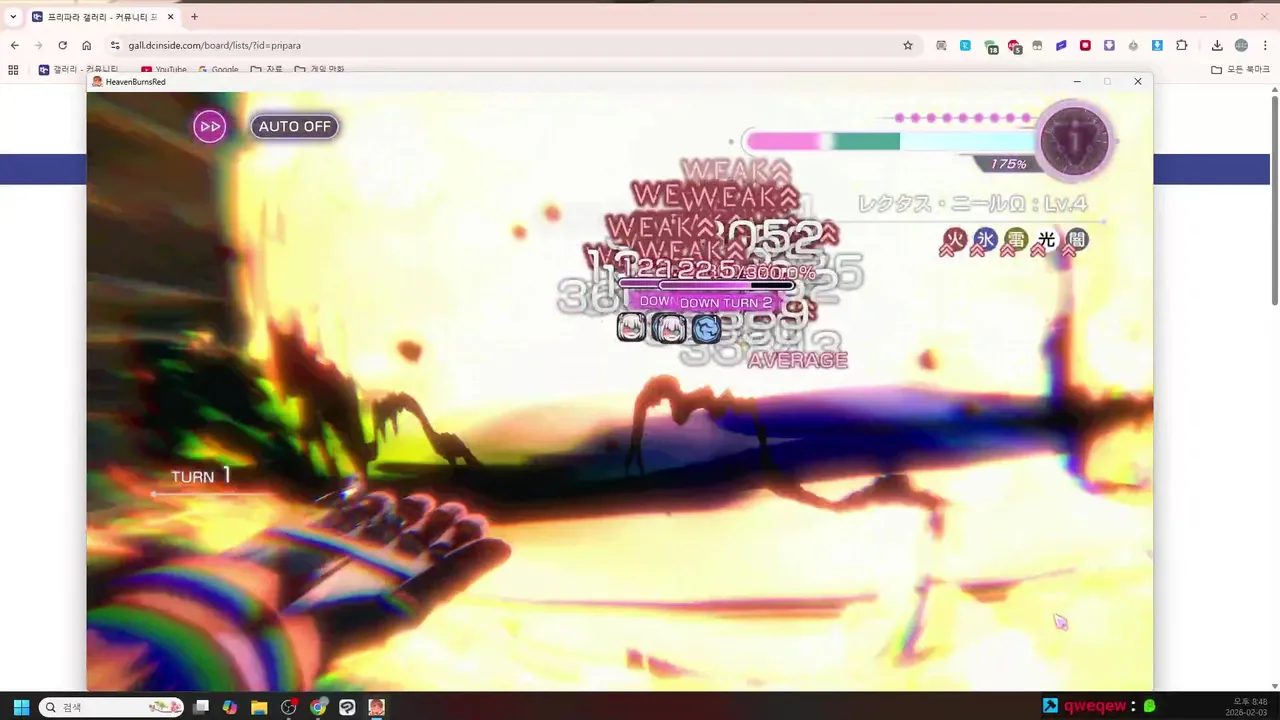Select the 프리파라 갤러리 browser tab
Screen dimensions: 1280x720
pos(103,17)
